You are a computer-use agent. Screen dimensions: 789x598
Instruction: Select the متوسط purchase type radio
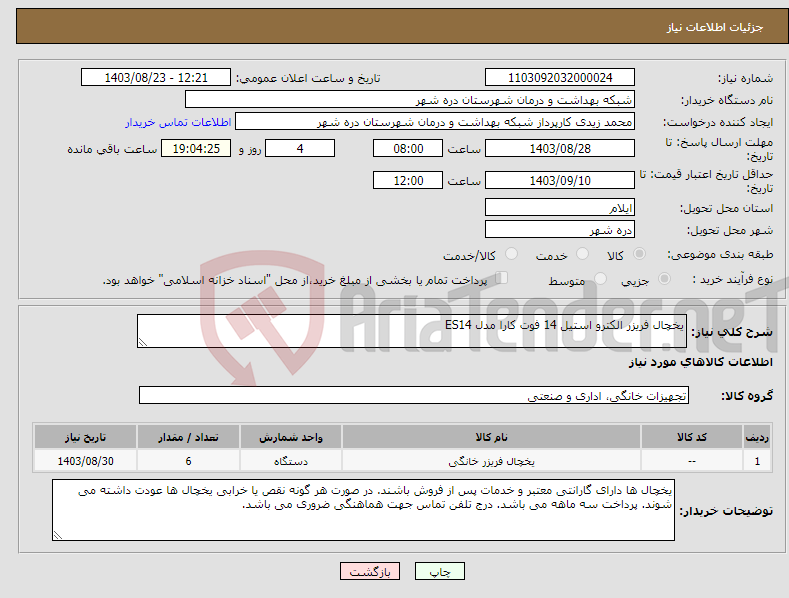click(x=600, y=279)
